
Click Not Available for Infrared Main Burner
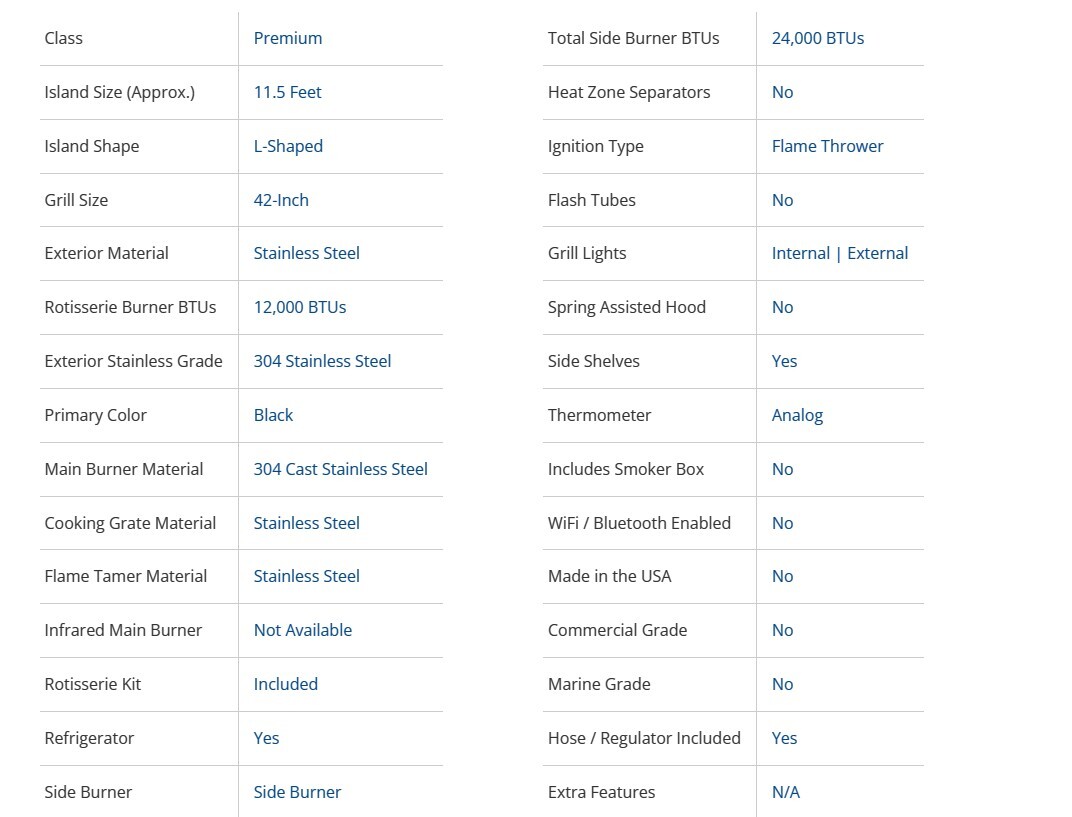click(x=302, y=630)
